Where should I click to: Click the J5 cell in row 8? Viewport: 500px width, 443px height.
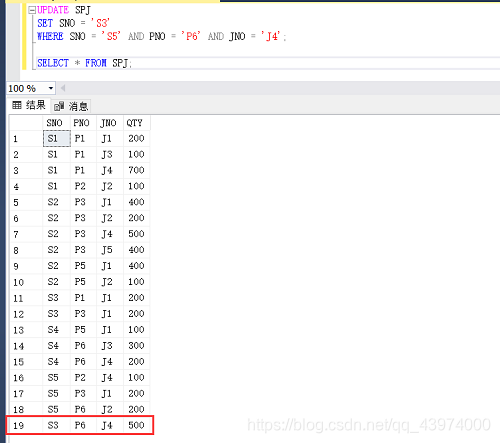[110, 250]
